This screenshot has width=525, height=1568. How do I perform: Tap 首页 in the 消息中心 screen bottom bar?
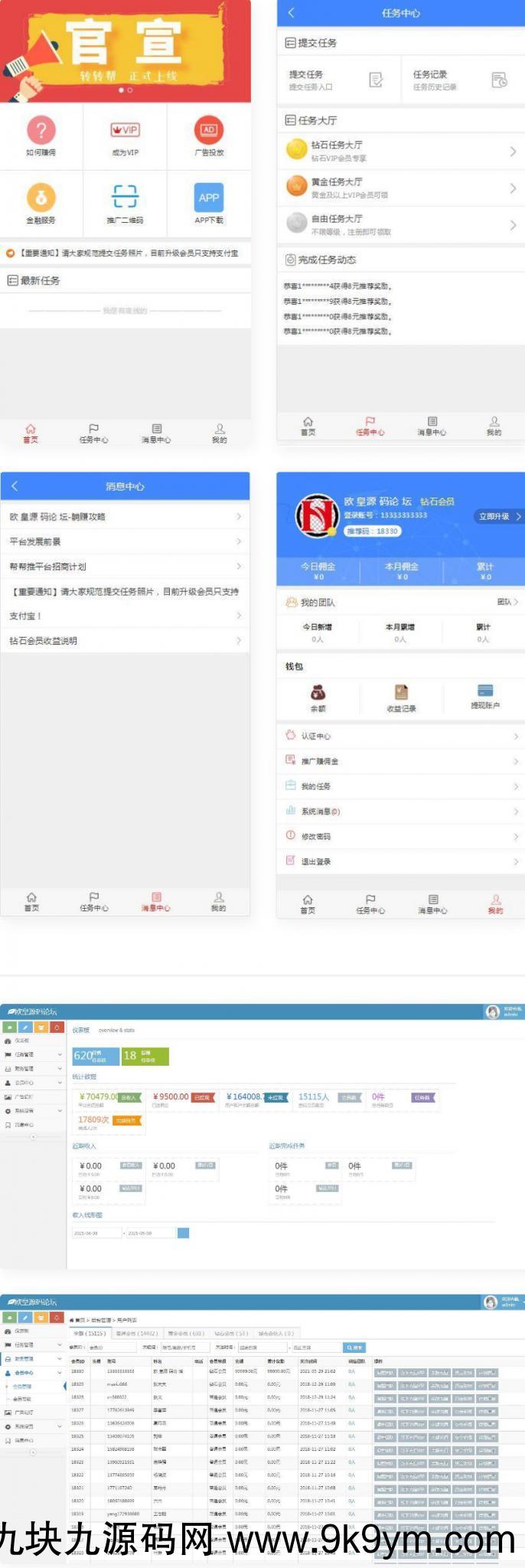tap(31, 902)
